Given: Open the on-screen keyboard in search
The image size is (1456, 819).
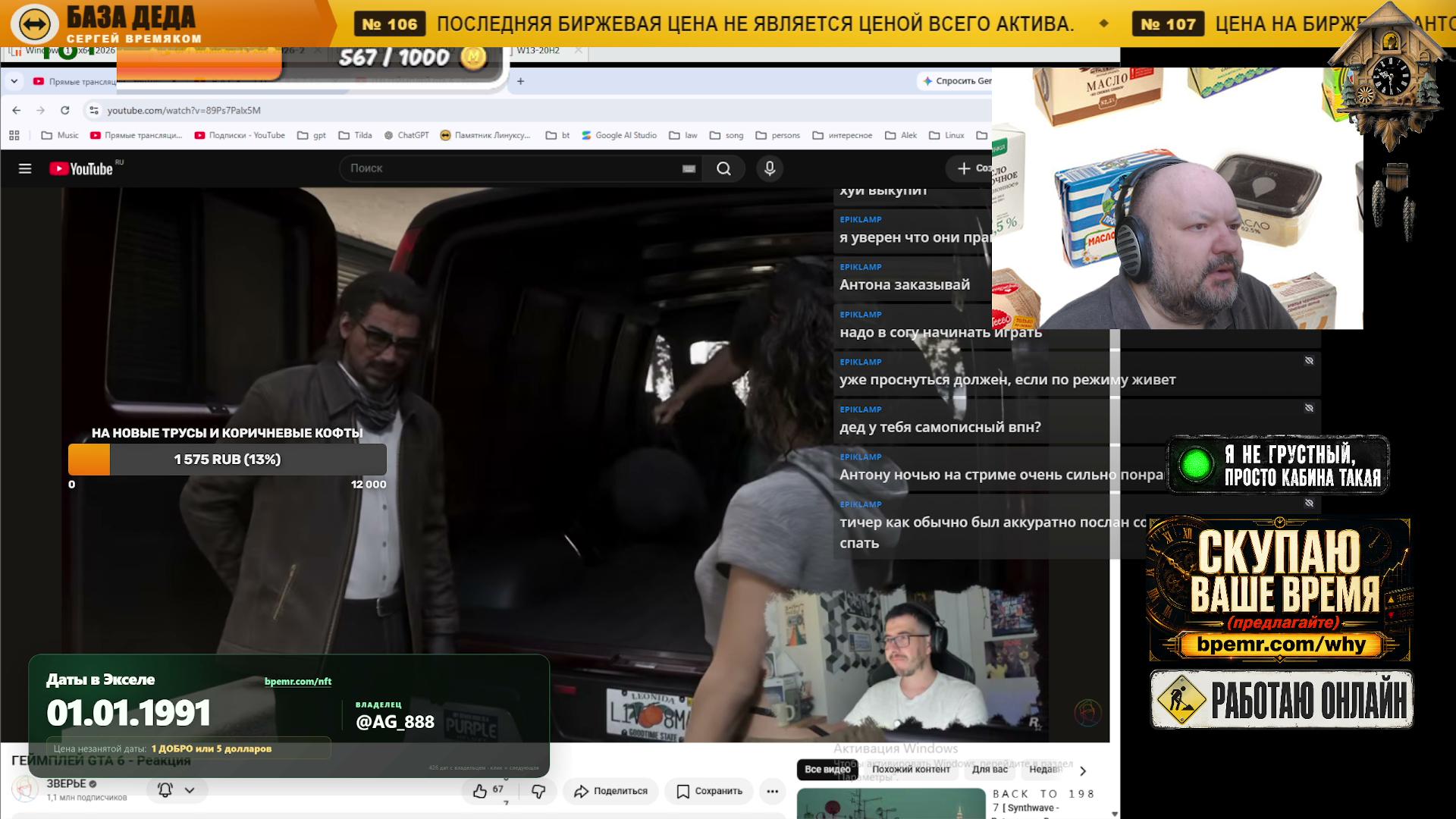Looking at the screenshot, I should [x=689, y=168].
